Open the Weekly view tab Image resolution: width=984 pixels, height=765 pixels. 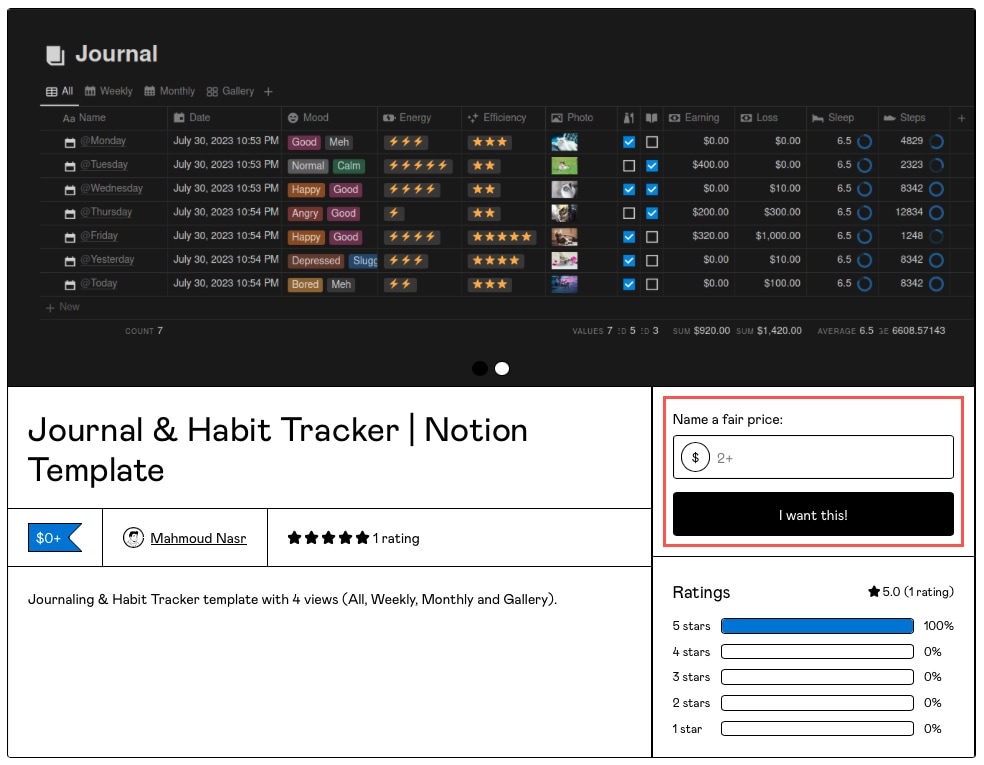(109, 92)
